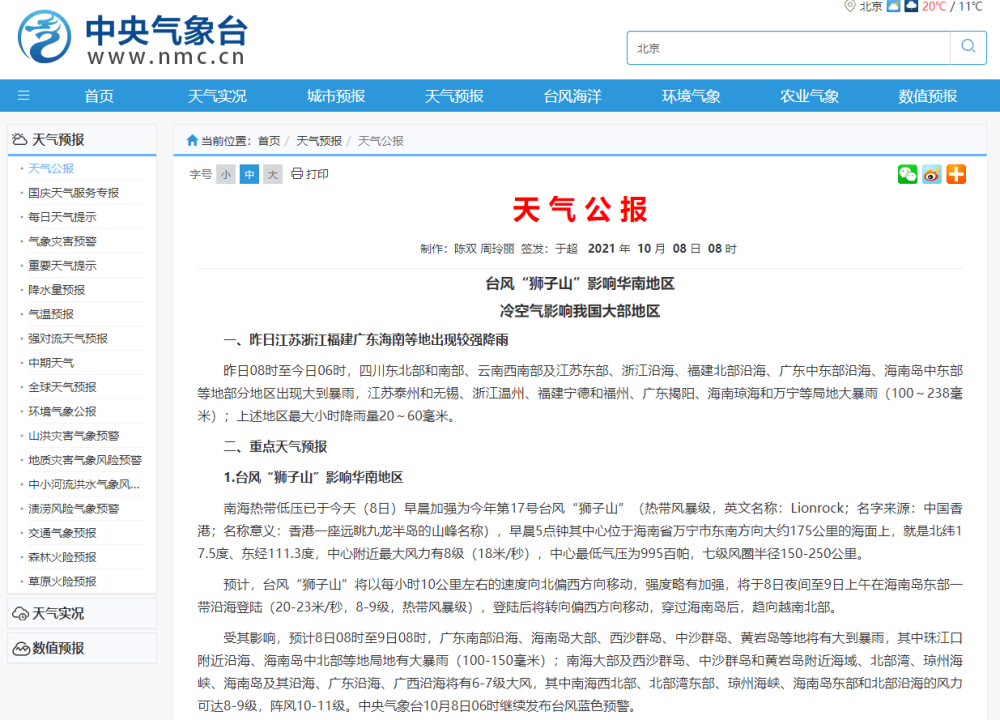Set font size to large (大)
The image size is (1000, 720).
[272, 174]
